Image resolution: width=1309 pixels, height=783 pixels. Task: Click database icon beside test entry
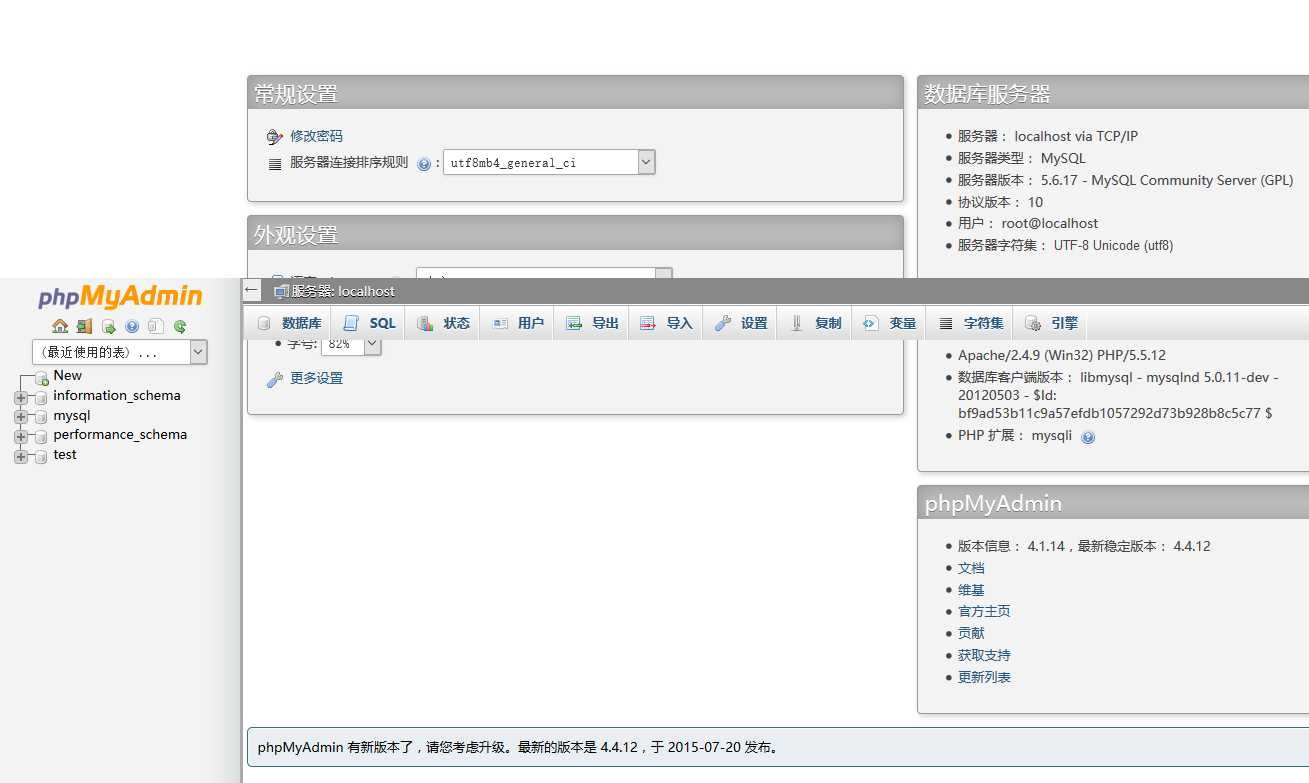click(x=40, y=456)
